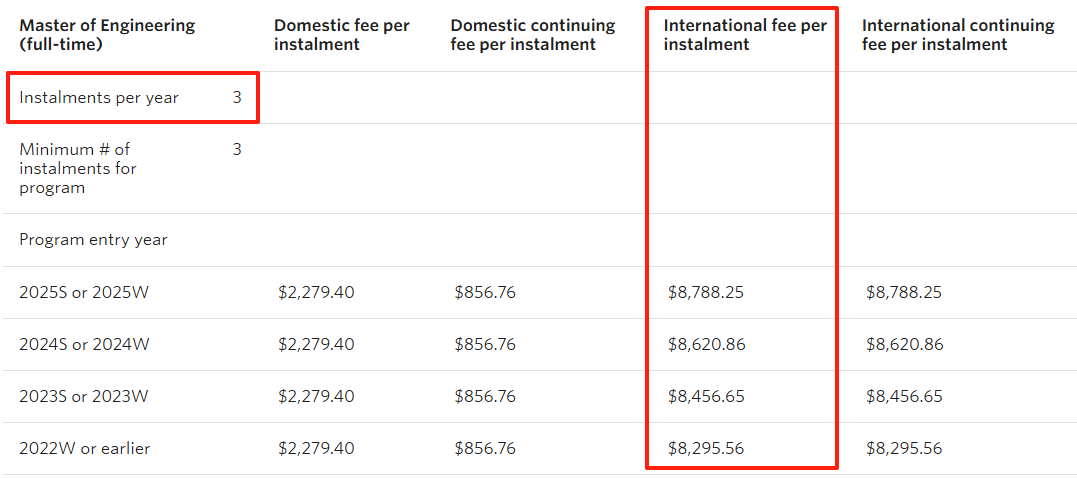Select the $8,456.65 international continuing fee

tap(905, 397)
